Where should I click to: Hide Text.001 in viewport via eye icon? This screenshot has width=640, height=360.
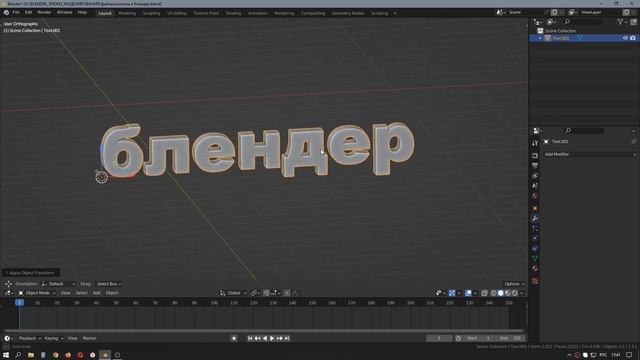[625, 38]
